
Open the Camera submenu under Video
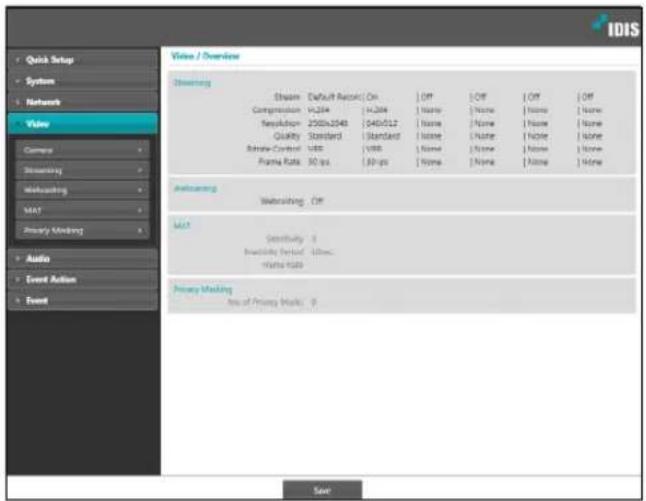[x=82, y=150]
